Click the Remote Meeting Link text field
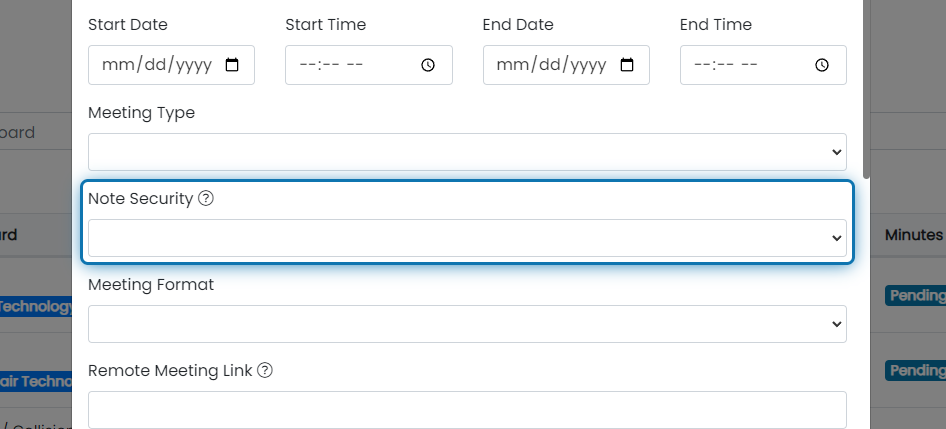The height and width of the screenshot is (429, 946). [468, 410]
